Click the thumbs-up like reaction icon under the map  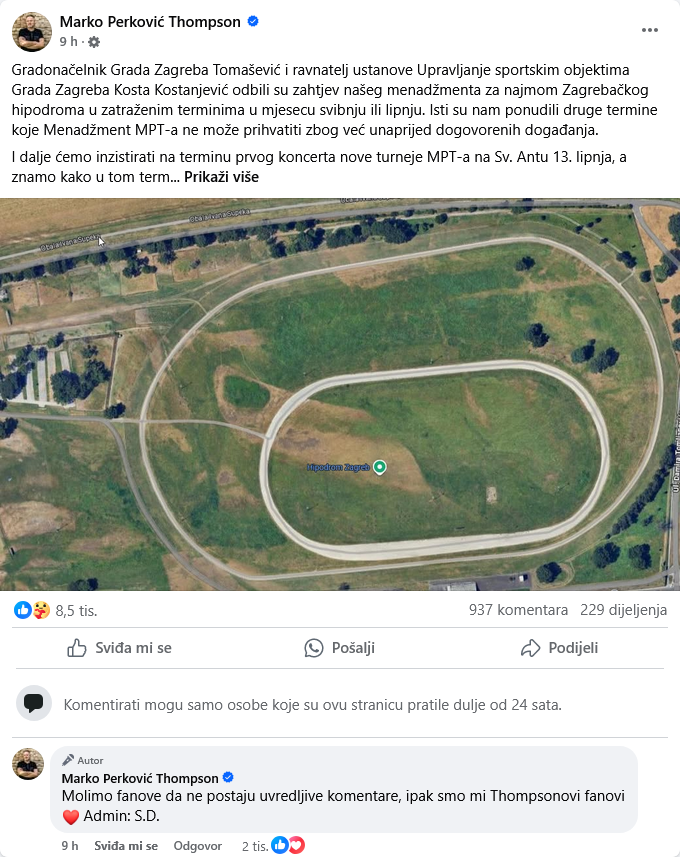[x=22, y=610]
